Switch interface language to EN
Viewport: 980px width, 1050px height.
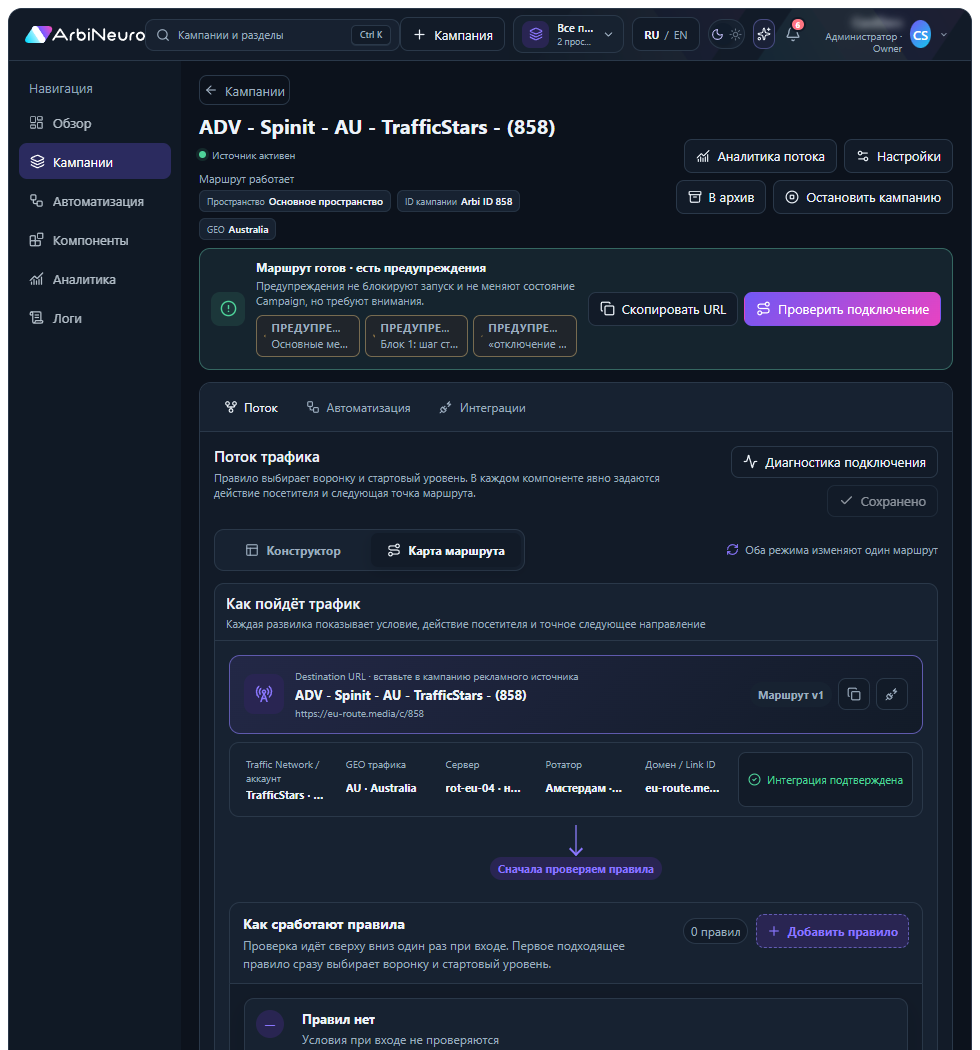pos(681,35)
